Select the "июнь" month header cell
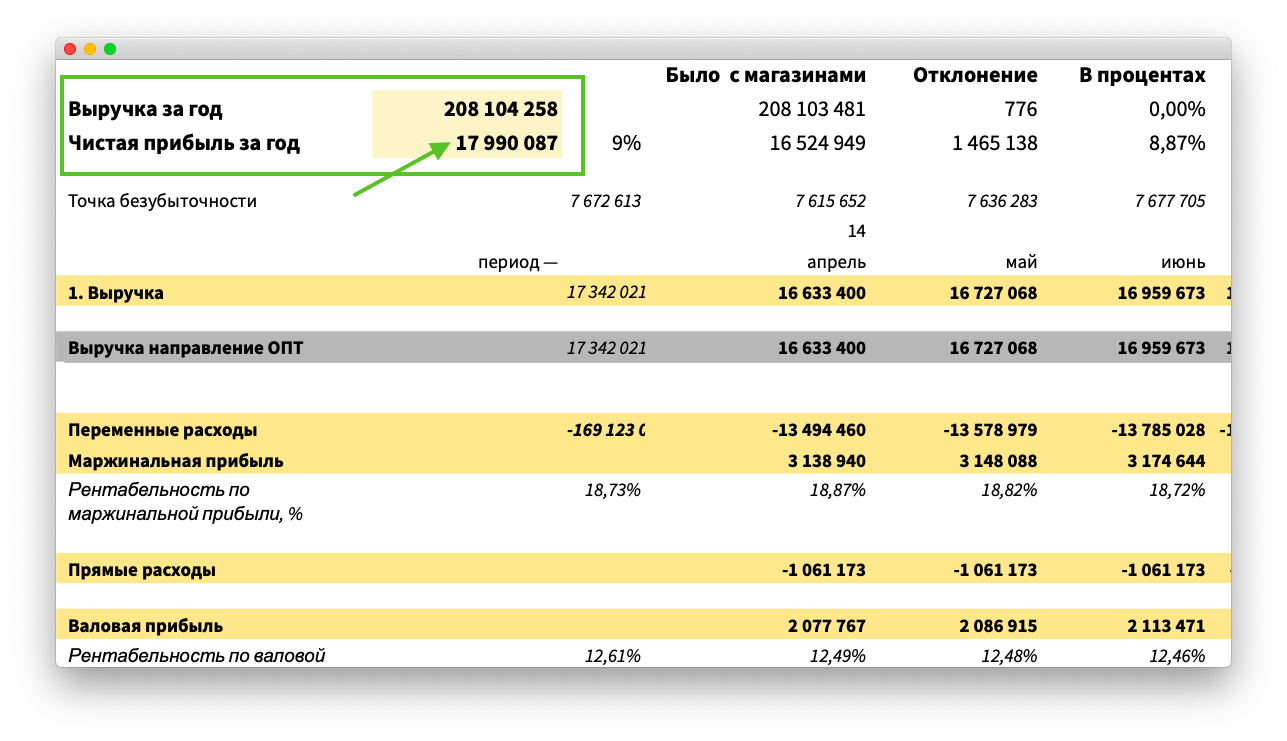The height and width of the screenshot is (741, 1287). (1183, 263)
